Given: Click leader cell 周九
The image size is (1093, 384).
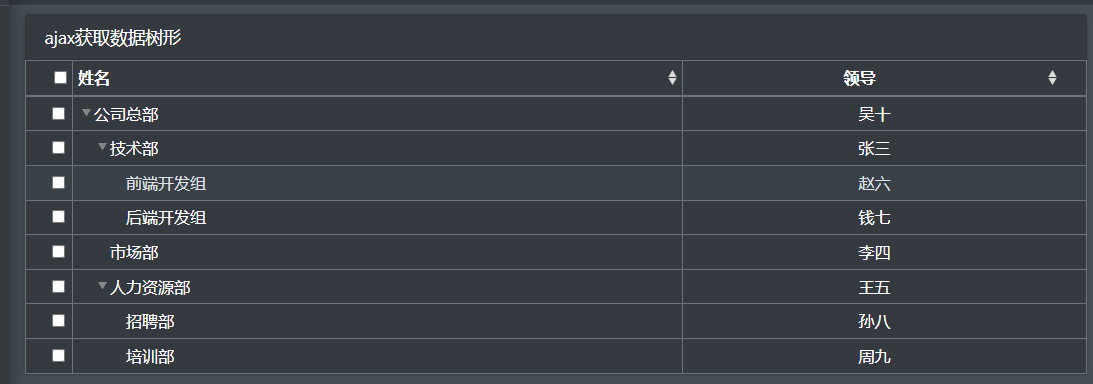Looking at the screenshot, I should click(874, 357).
